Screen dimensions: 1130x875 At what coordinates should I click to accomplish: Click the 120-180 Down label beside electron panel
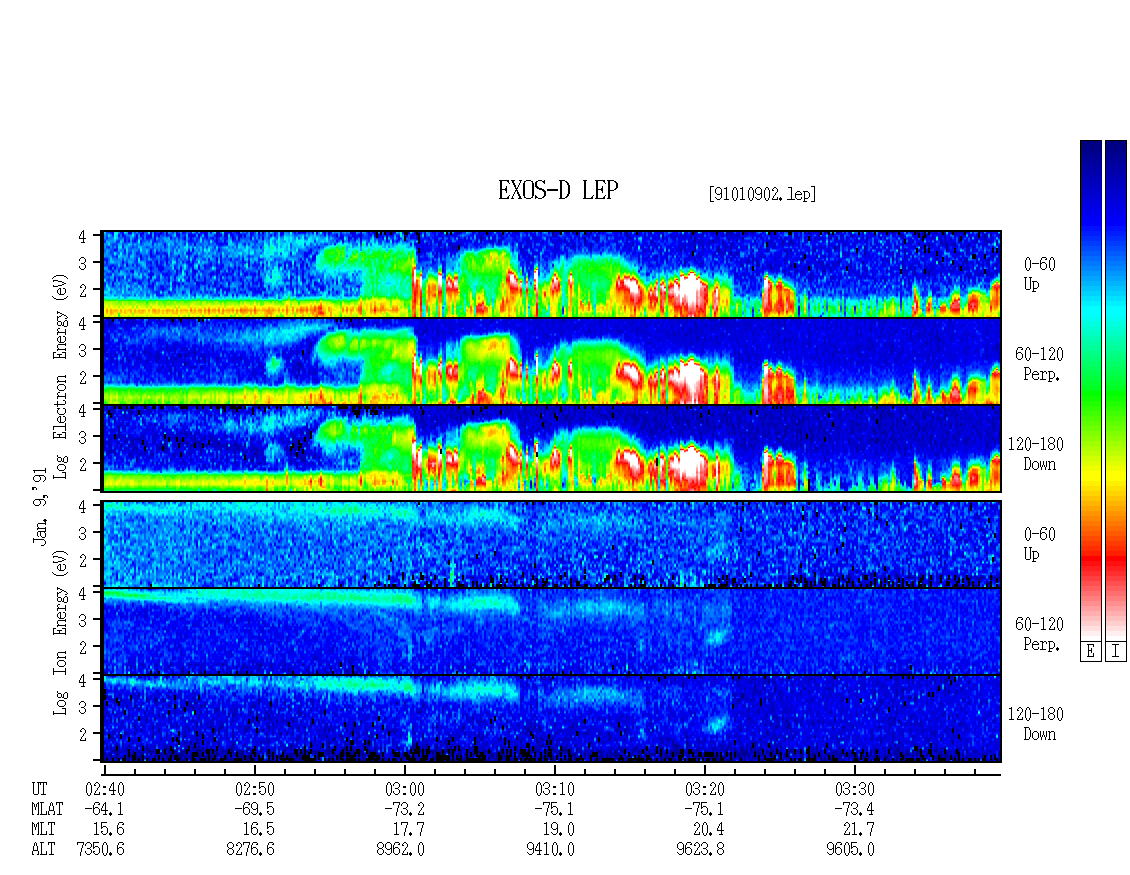[1036, 454]
